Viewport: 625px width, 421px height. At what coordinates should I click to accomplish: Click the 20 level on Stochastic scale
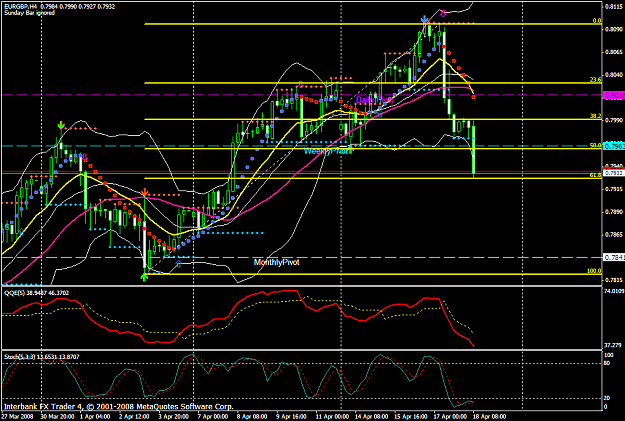click(607, 398)
